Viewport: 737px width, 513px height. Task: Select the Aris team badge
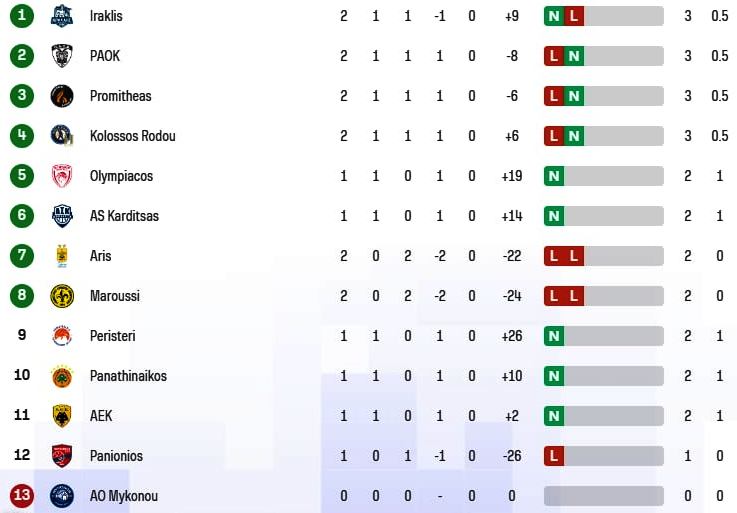coord(62,256)
